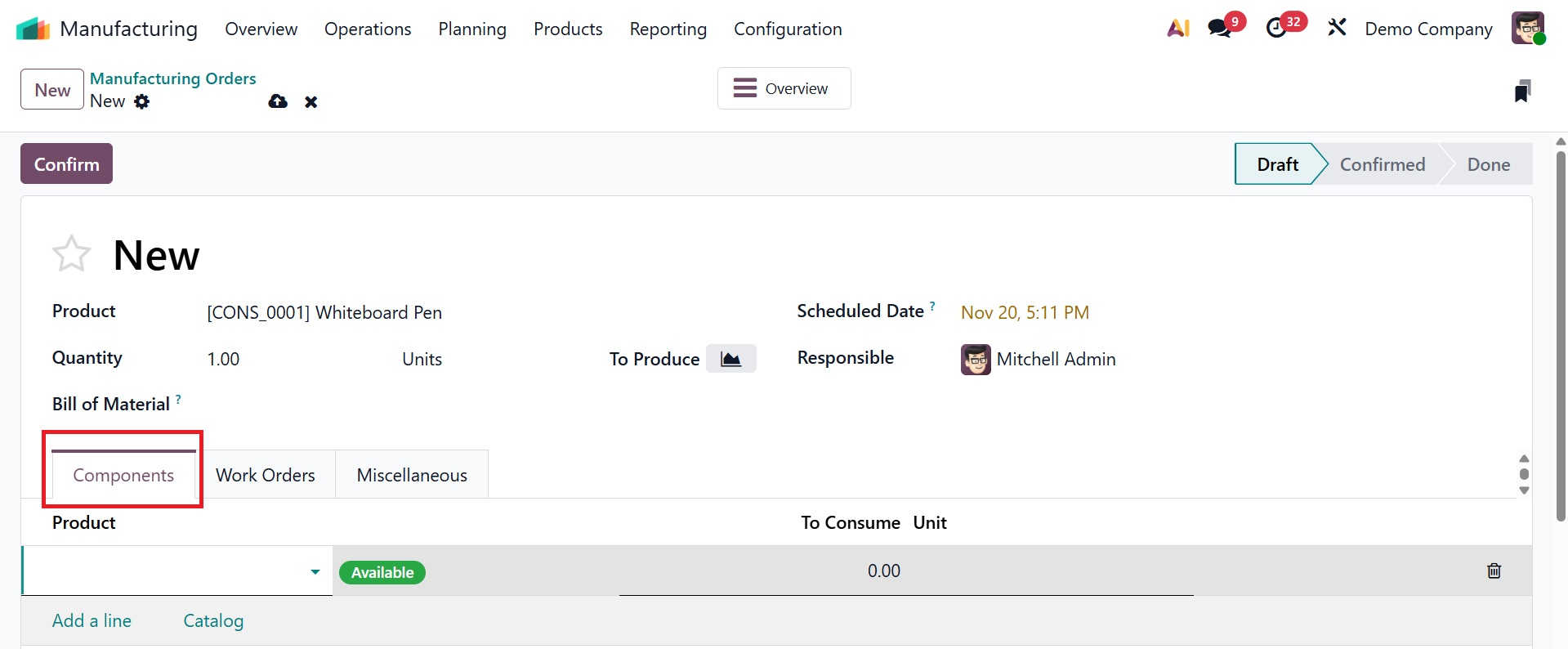Open the Configuration menu
Image resolution: width=1568 pixels, height=649 pixels.
point(788,29)
